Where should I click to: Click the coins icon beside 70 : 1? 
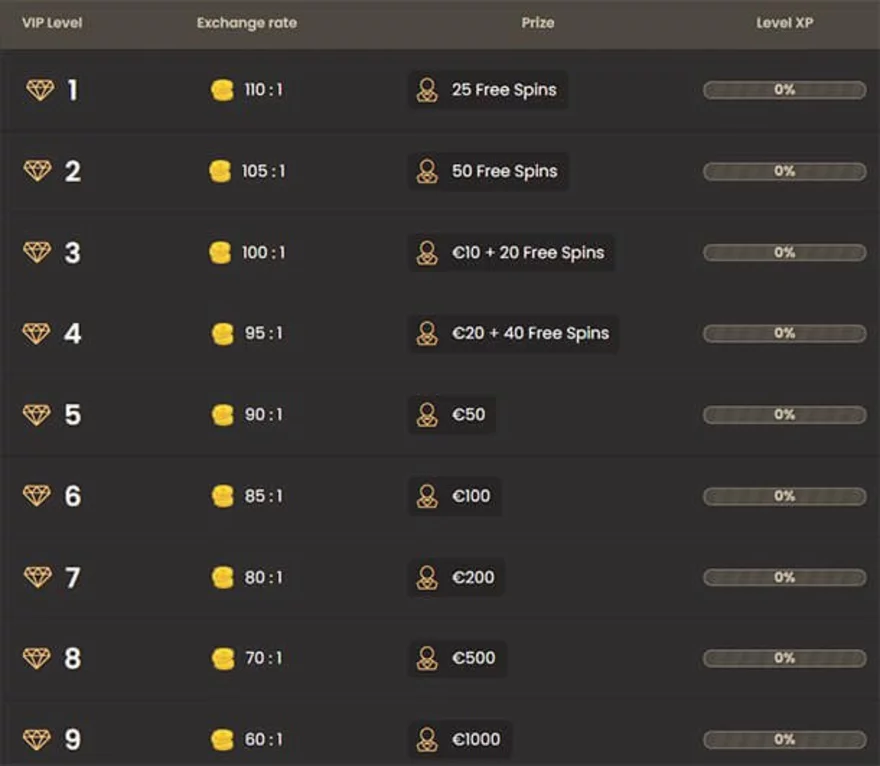coord(222,658)
